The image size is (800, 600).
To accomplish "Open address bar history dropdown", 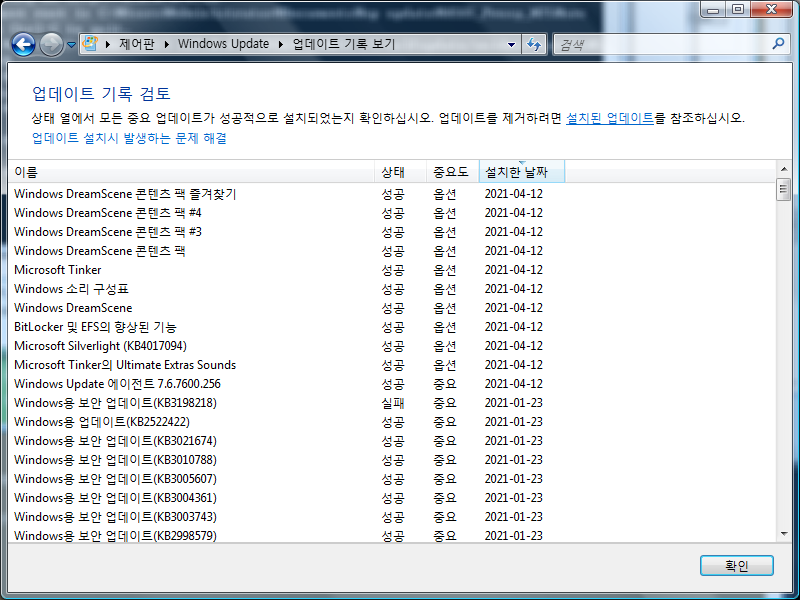I will tap(511, 44).
